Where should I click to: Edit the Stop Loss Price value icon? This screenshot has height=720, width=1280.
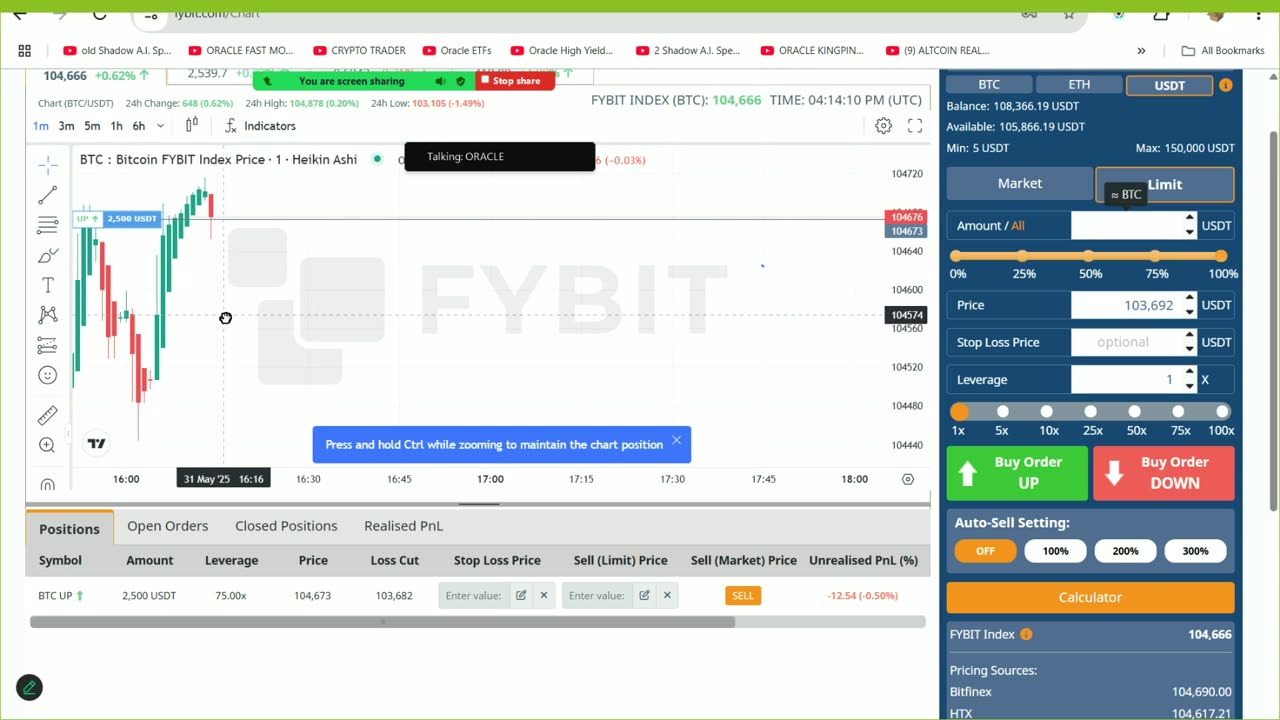click(x=521, y=595)
